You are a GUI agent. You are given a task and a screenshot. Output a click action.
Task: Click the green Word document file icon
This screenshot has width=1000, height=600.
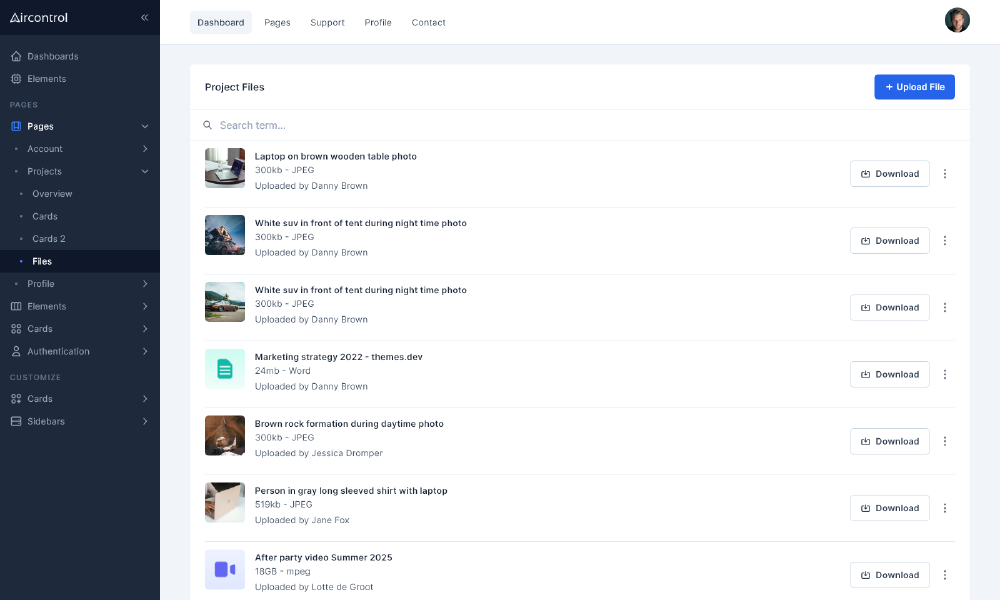point(225,369)
